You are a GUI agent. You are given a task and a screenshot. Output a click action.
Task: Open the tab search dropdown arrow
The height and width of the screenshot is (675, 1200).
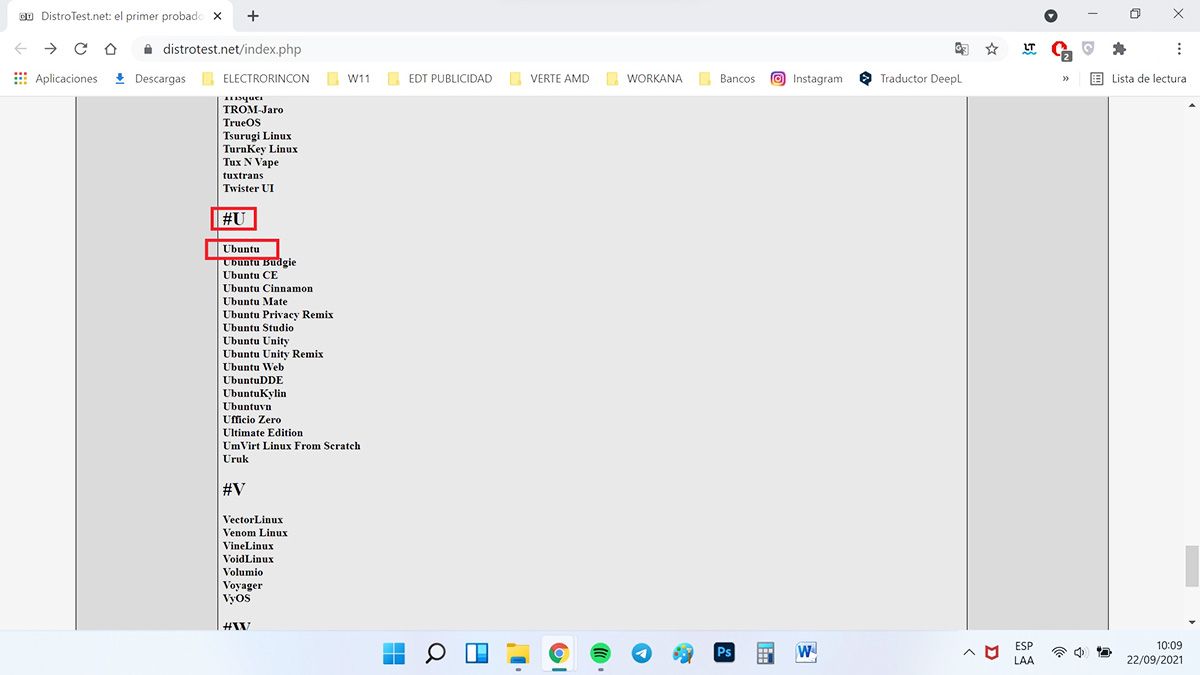click(1051, 16)
